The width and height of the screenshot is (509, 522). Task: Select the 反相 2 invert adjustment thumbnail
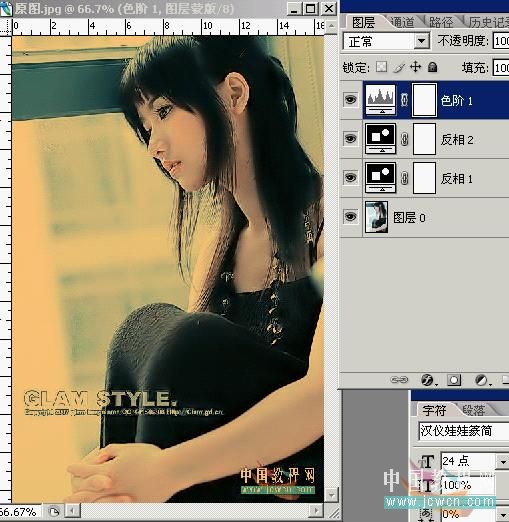click(x=381, y=139)
